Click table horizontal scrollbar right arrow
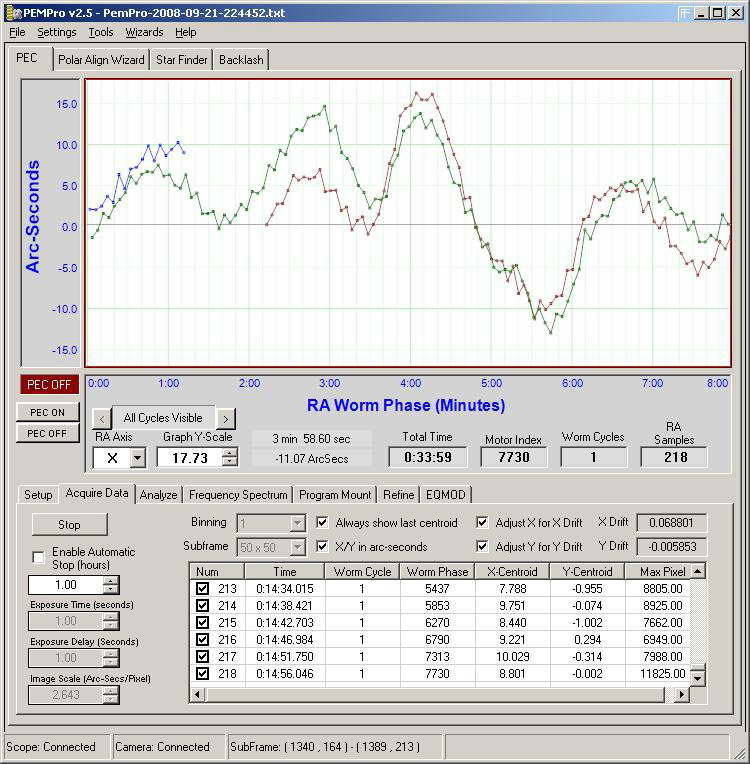Image resolution: width=750 pixels, height=764 pixels. click(681, 694)
